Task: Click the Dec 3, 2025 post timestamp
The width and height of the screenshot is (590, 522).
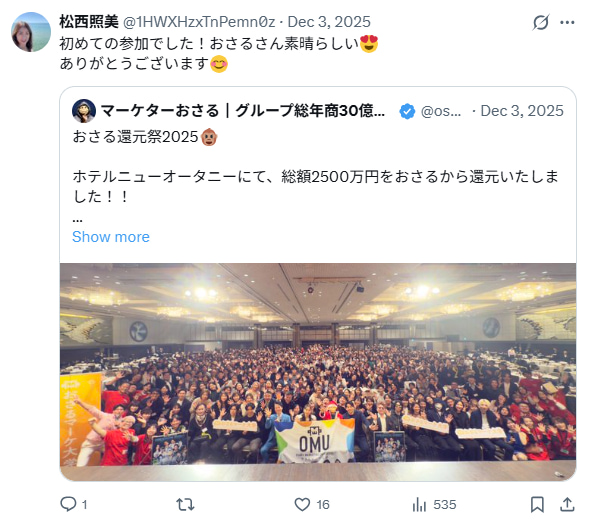Action: pyautogui.click(x=329, y=22)
